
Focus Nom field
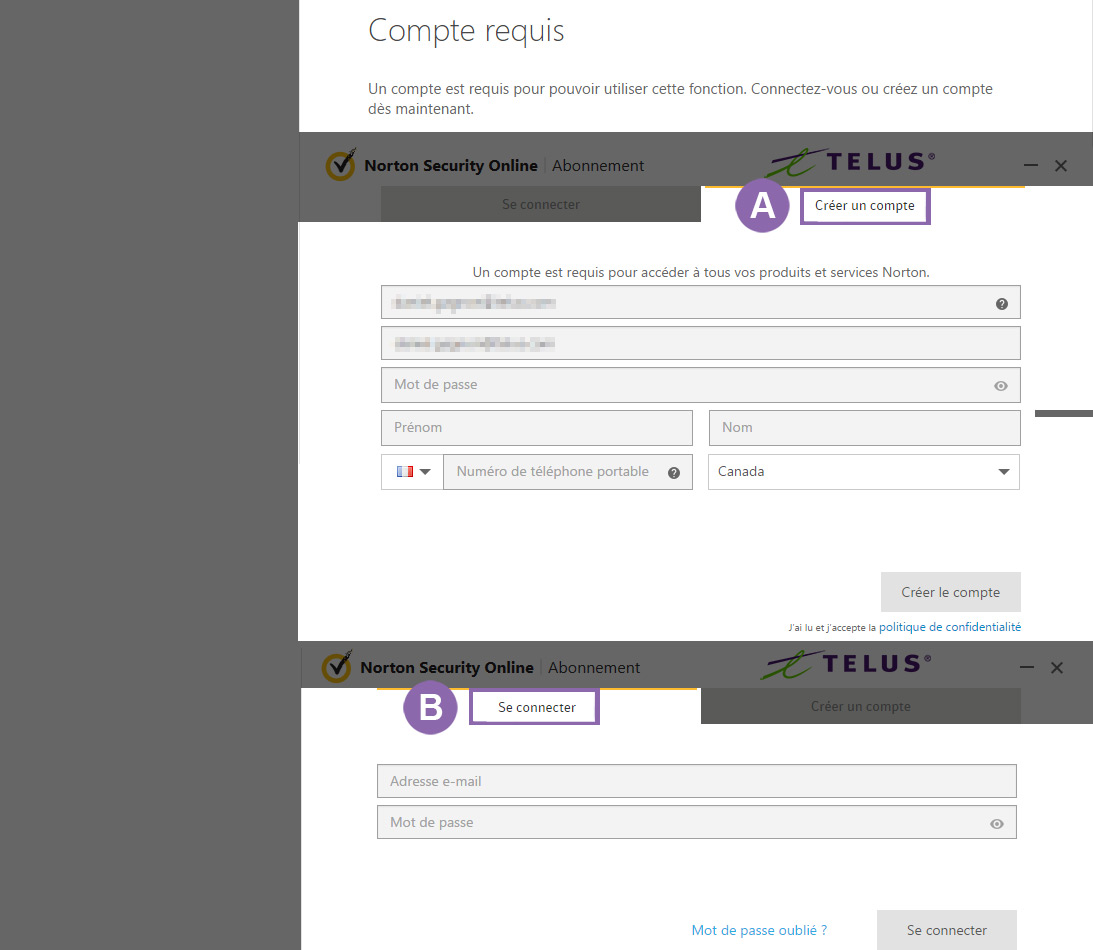pyautogui.click(x=864, y=427)
